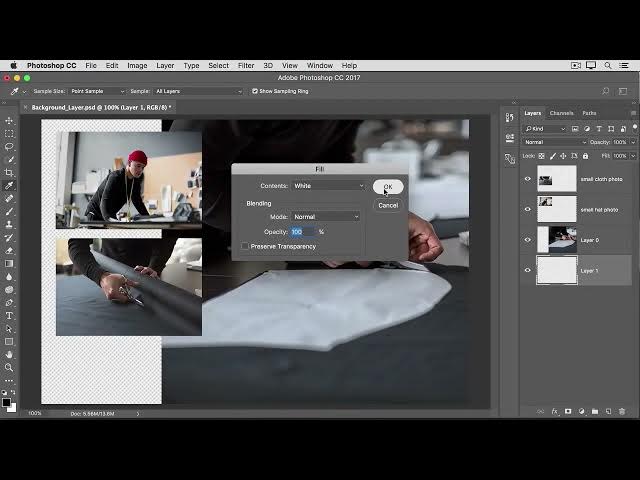
Task: Click Cancel in the Fill dialog
Action: click(x=388, y=205)
